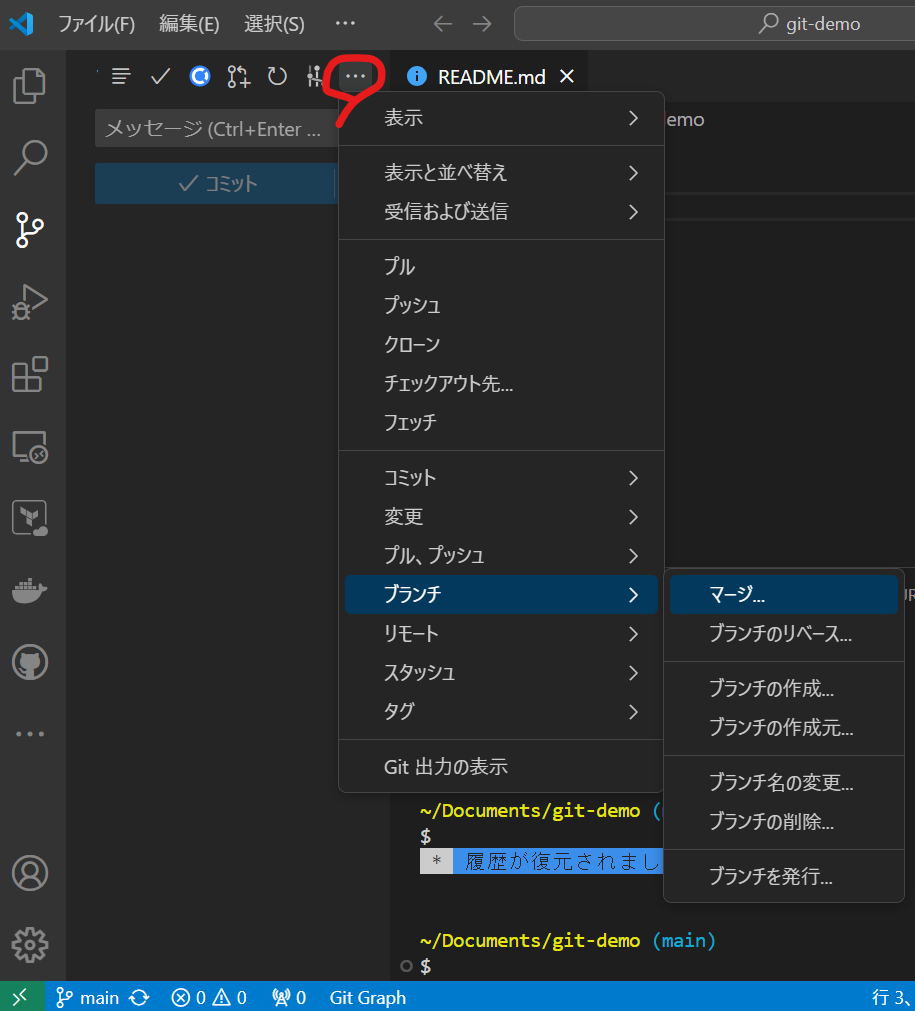This screenshot has width=915, height=1011.
Task: Go back with the left arrow
Action: point(442,24)
